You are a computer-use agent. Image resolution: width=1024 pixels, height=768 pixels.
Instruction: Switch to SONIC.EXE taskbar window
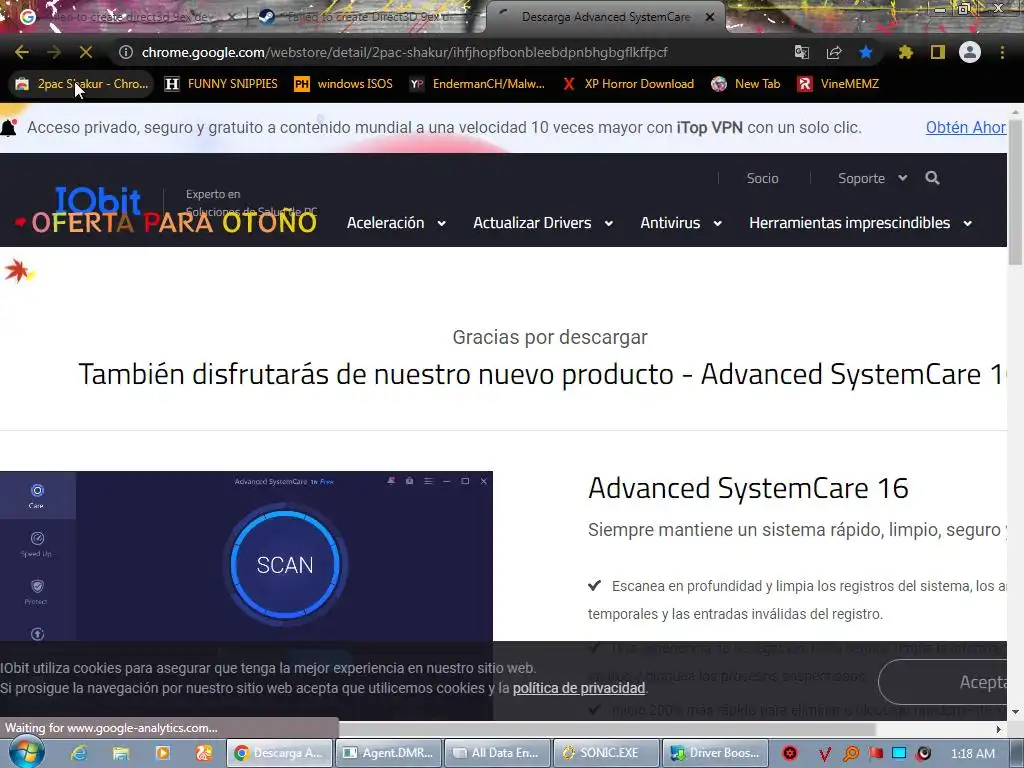(x=607, y=753)
